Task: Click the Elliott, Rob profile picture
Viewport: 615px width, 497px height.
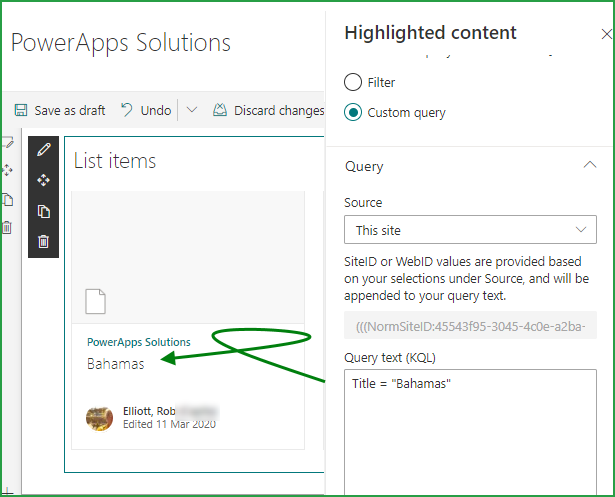Action: tap(99, 418)
